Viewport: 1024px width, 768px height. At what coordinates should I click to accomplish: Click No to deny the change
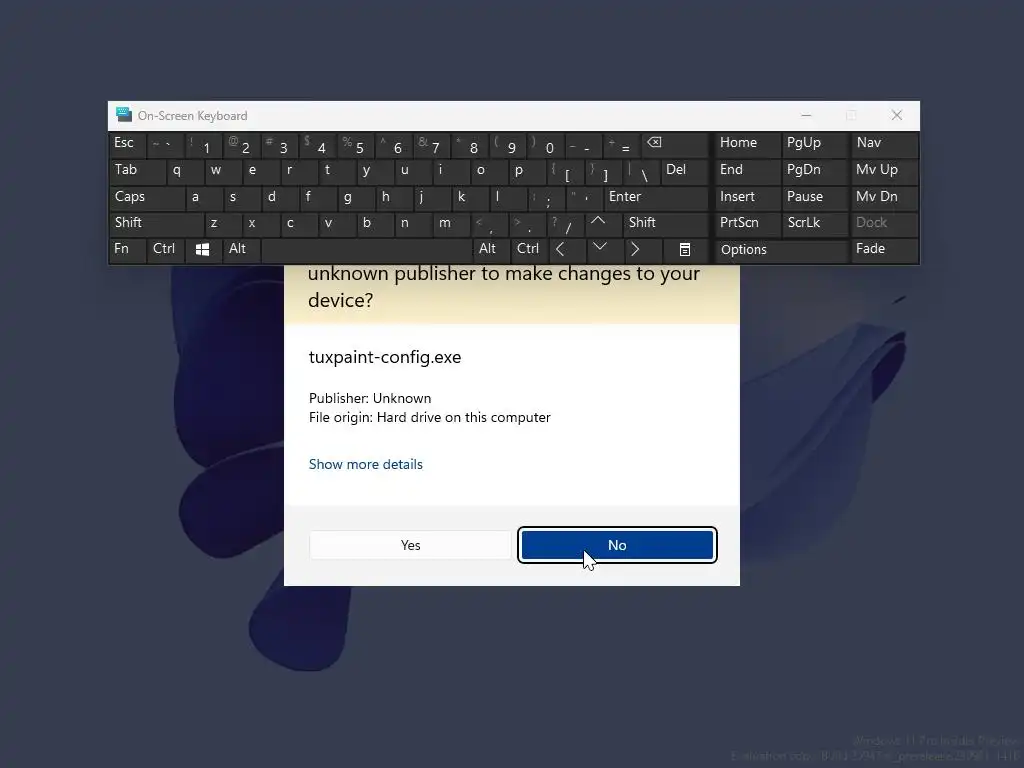pos(617,545)
